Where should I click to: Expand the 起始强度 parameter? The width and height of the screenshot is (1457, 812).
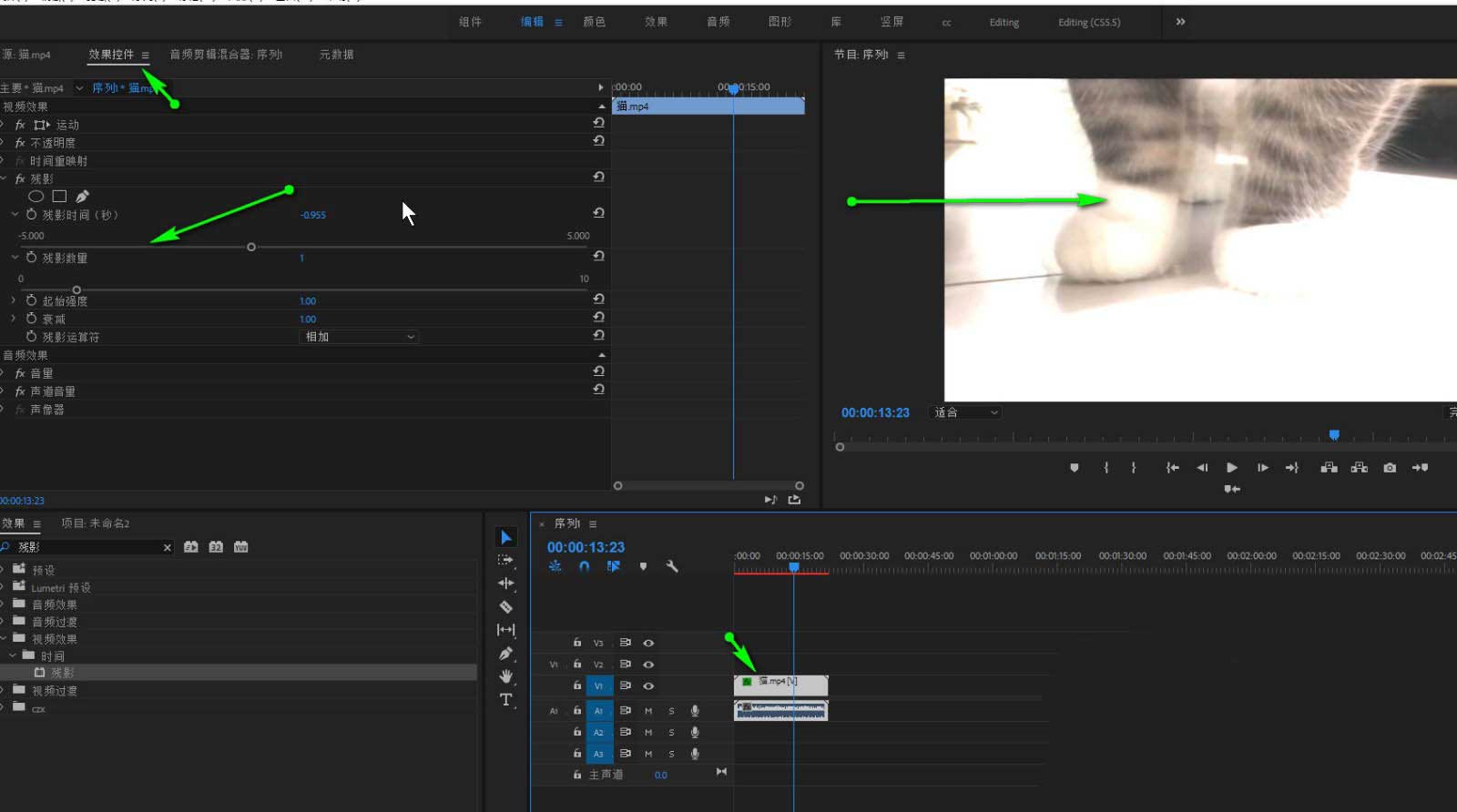14,300
